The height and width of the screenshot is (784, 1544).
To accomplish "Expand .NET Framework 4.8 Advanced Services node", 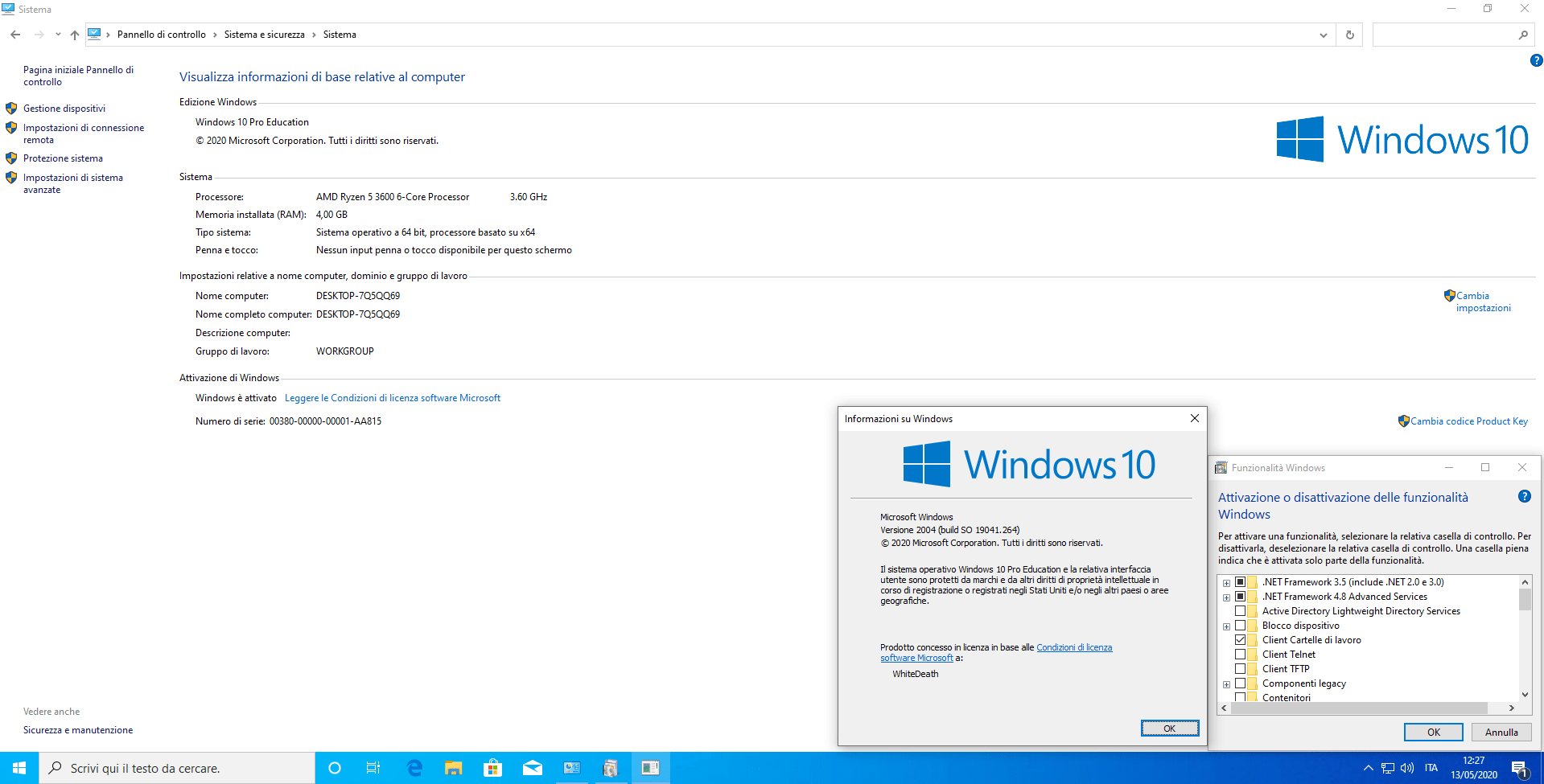I will tap(1226, 597).
